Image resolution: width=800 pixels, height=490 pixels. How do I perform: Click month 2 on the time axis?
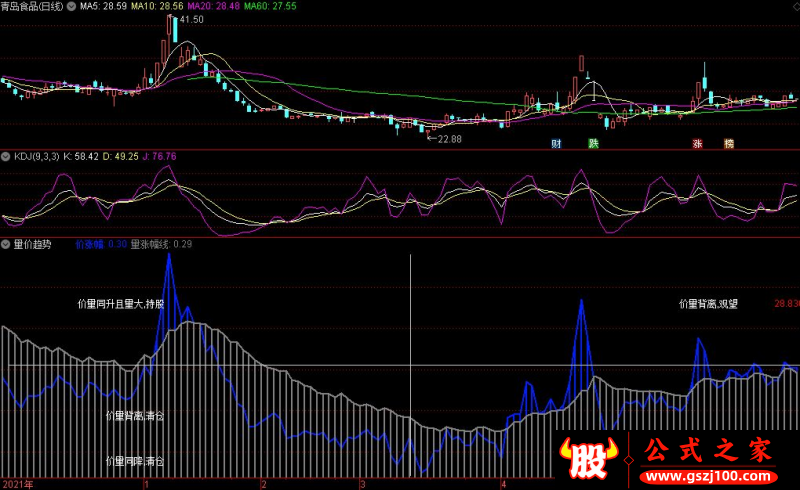[x=264, y=484]
